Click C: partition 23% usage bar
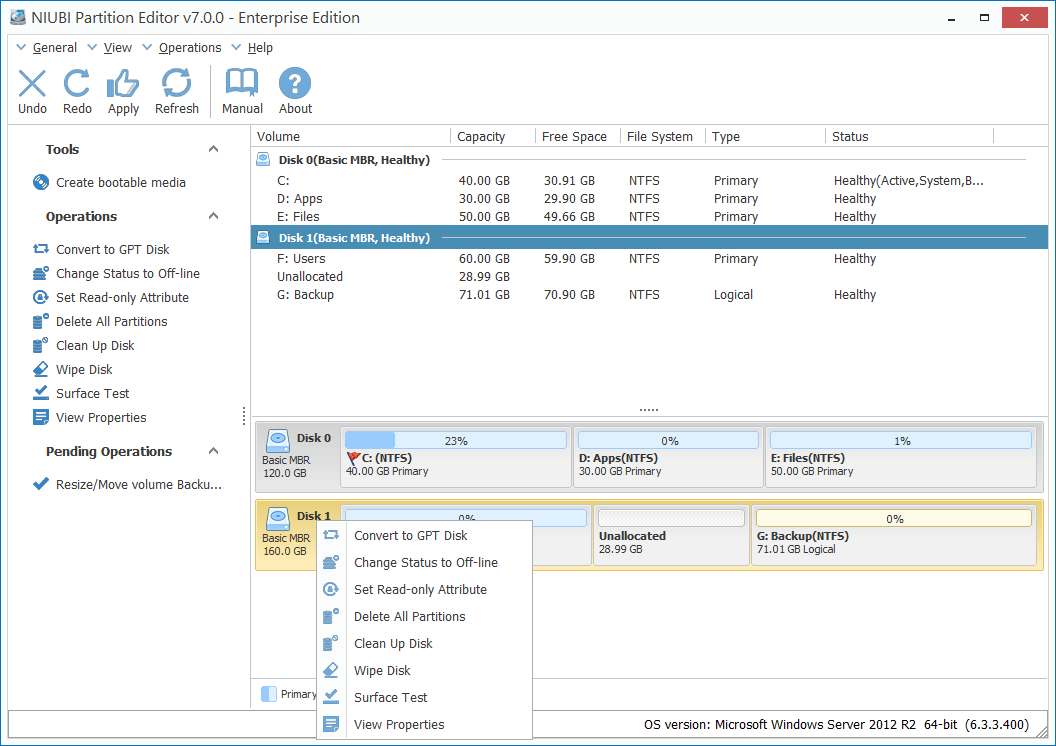1056x746 pixels. [456, 440]
